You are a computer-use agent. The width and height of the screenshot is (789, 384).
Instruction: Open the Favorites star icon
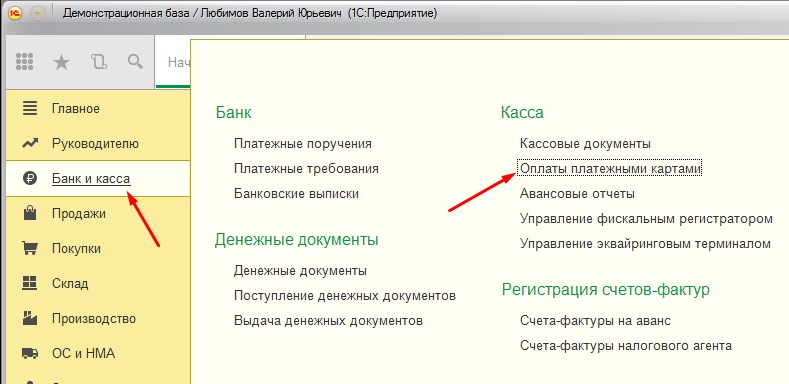coord(61,62)
